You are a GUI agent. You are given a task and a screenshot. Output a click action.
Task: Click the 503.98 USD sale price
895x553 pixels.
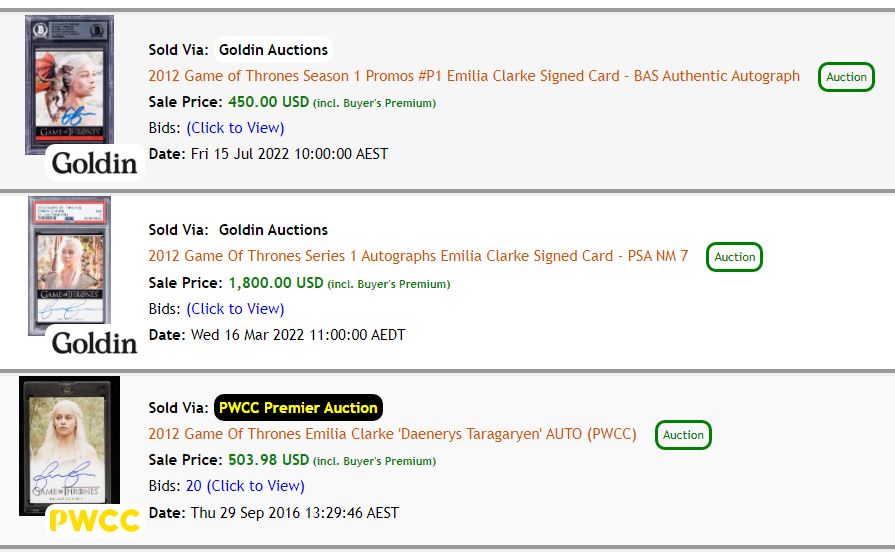click(x=268, y=460)
